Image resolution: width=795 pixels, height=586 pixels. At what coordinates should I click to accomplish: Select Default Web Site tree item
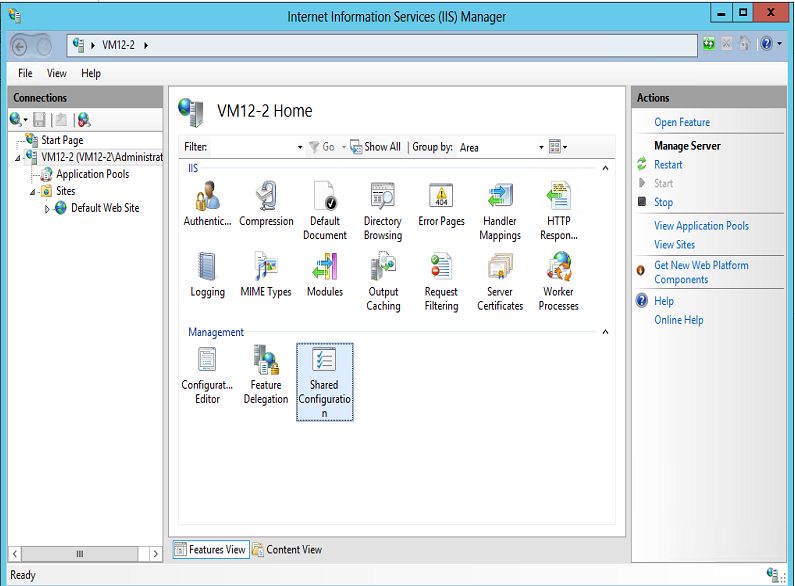(x=105, y=208)
